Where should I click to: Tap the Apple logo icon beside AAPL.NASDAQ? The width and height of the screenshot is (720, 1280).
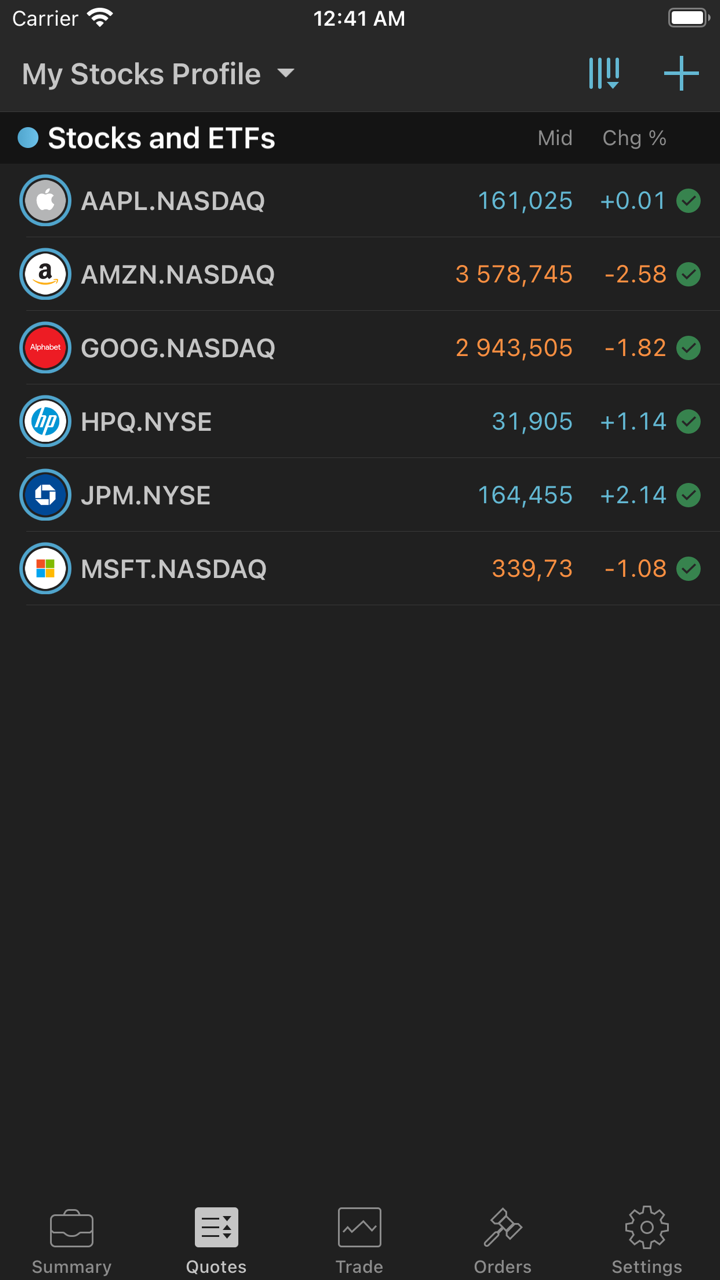[45, 201]
